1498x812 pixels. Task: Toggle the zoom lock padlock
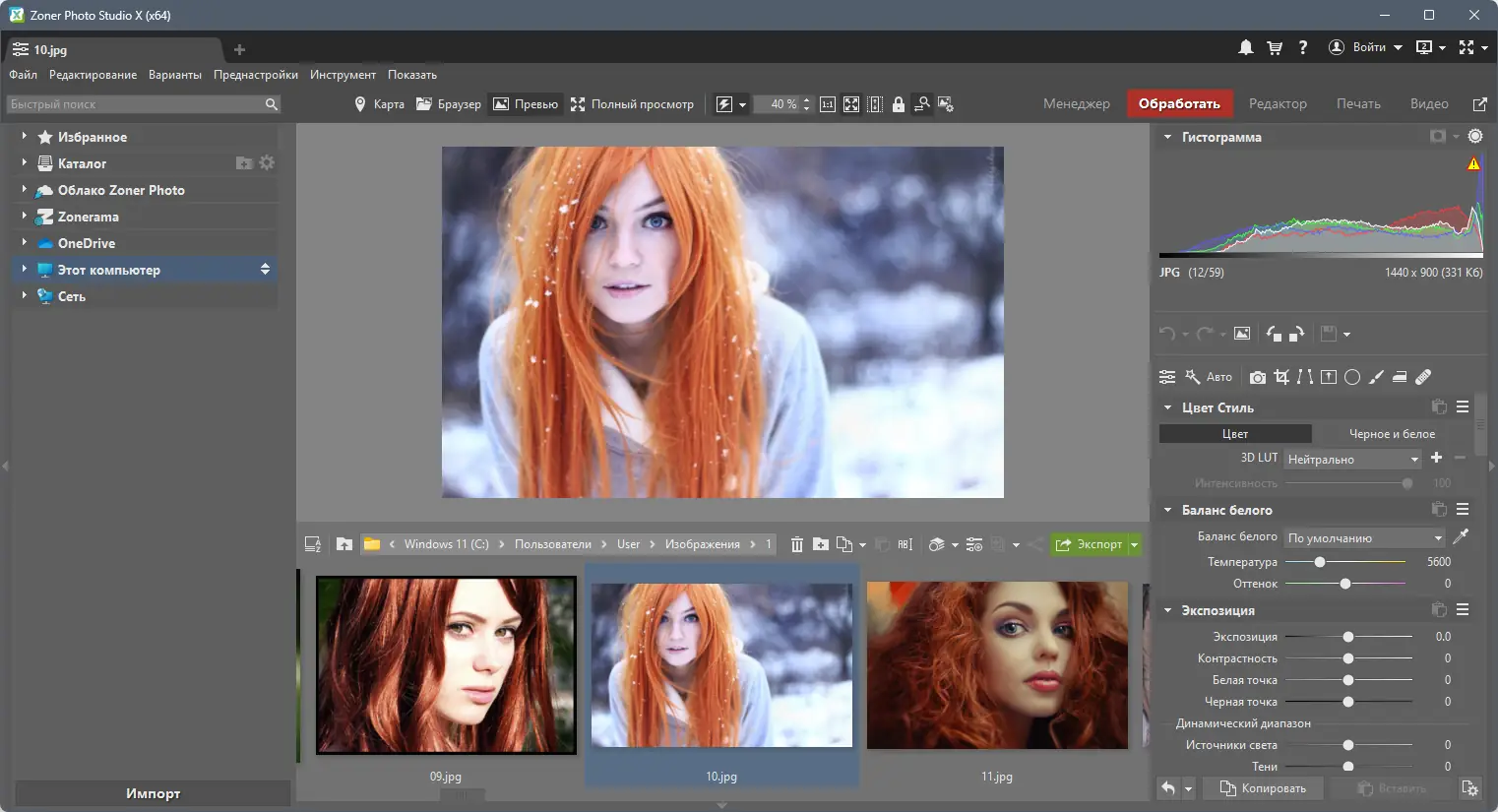(899, 104)
